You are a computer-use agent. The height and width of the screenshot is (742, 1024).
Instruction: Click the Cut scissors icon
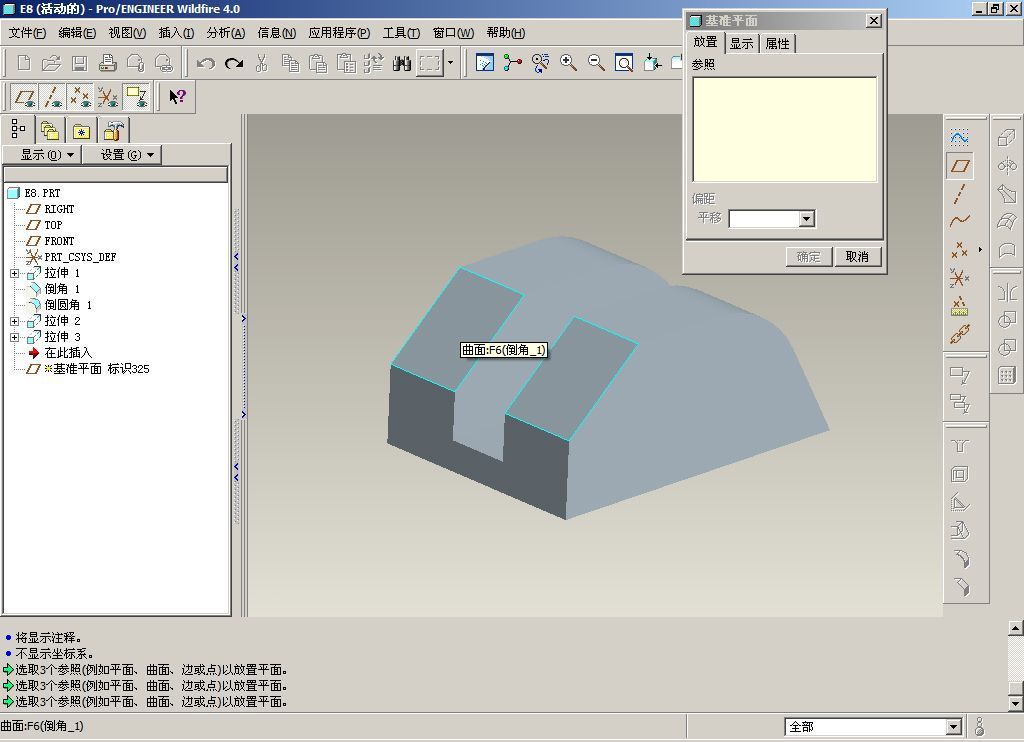(x=262, y=63)
